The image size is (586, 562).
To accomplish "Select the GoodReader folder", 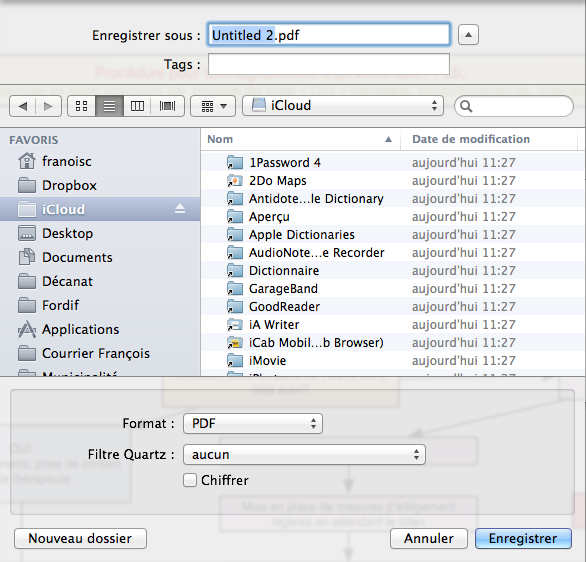I will pyautogui.click(x=393, y=306).
